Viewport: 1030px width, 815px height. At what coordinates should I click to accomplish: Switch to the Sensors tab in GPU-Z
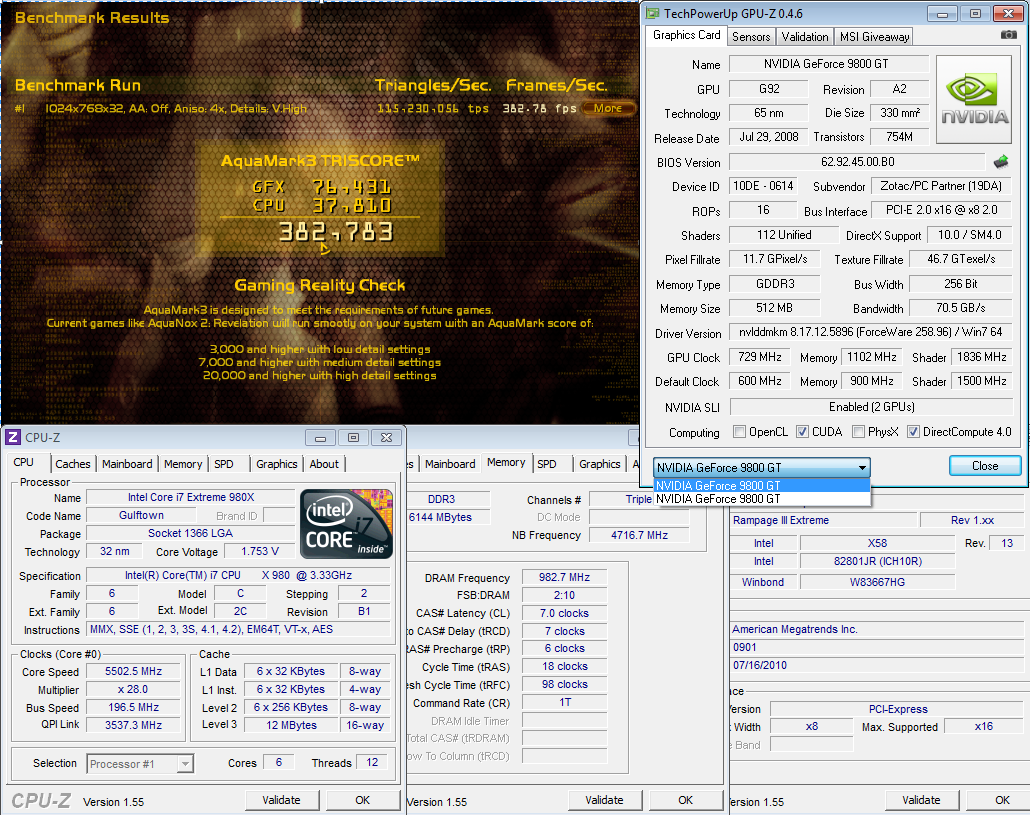pos(751,37)
